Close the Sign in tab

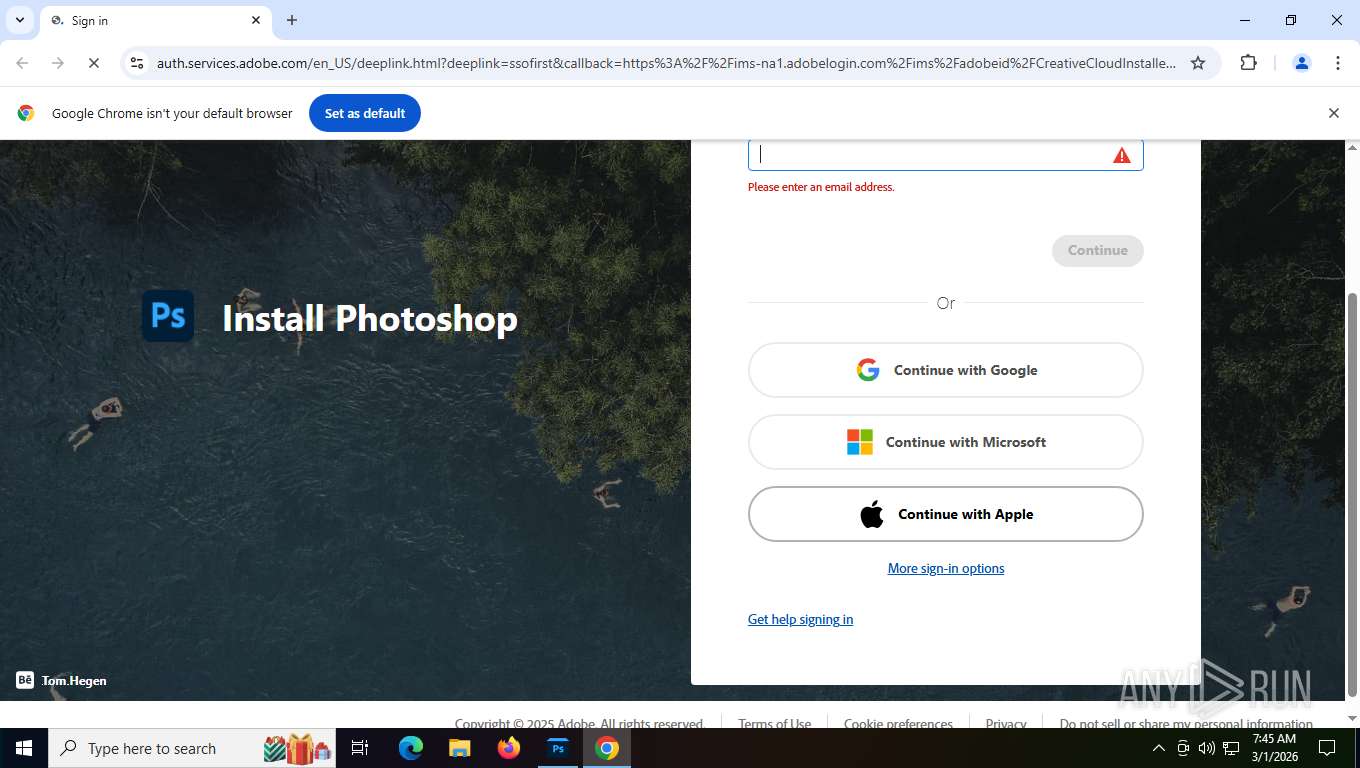(256, 20)
